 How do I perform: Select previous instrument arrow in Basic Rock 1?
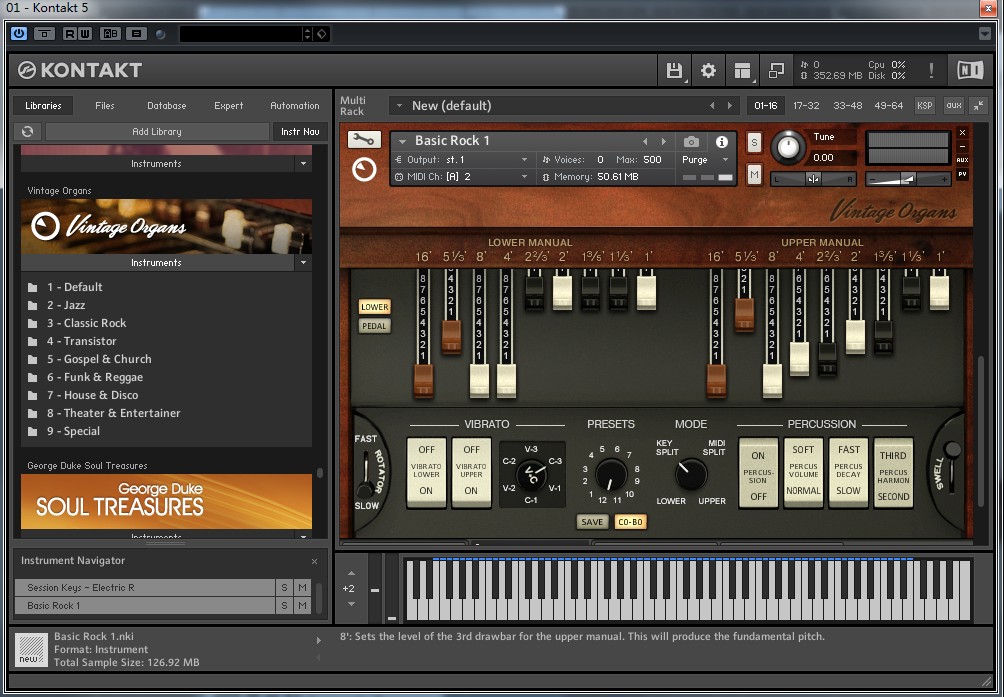coord(645,141)
